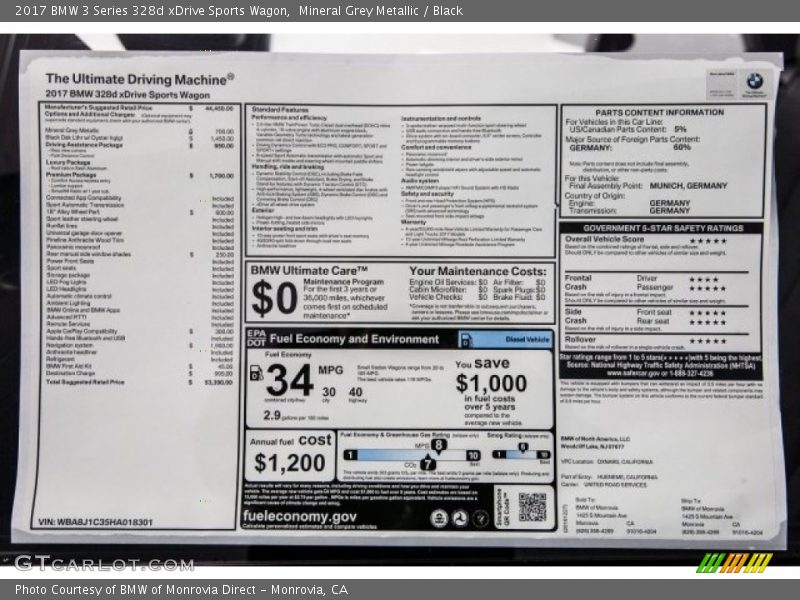
Task: Click the large '$0' maintenance cost
Action: click(274, 298)
